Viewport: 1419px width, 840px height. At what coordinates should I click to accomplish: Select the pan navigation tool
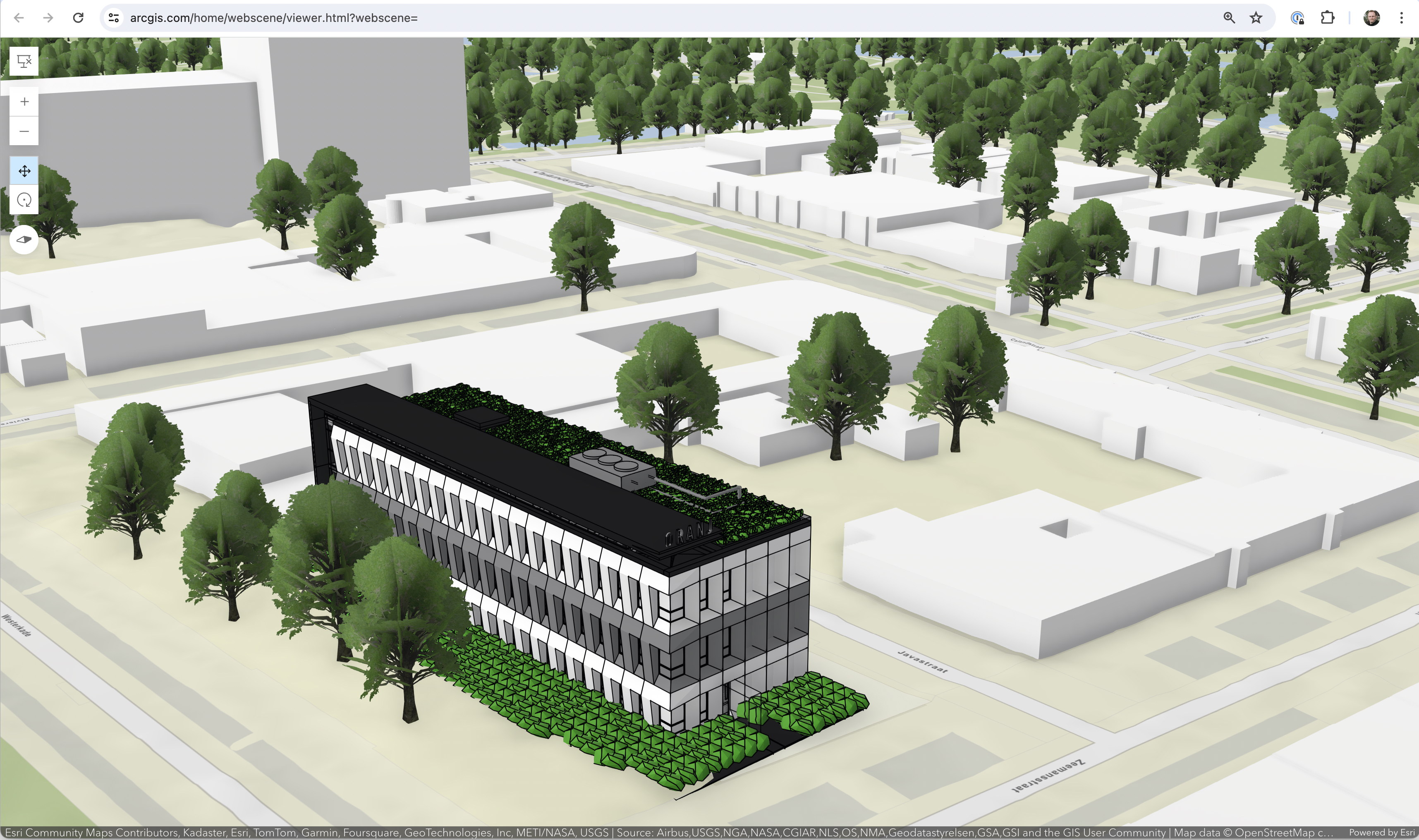tap(24, 171)
